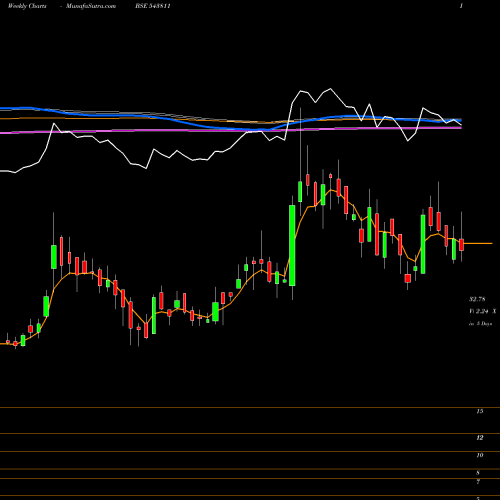Click the tallest green weekly candlestick
The height and width of the screenshot is (500, 500).
click(292, 245)
